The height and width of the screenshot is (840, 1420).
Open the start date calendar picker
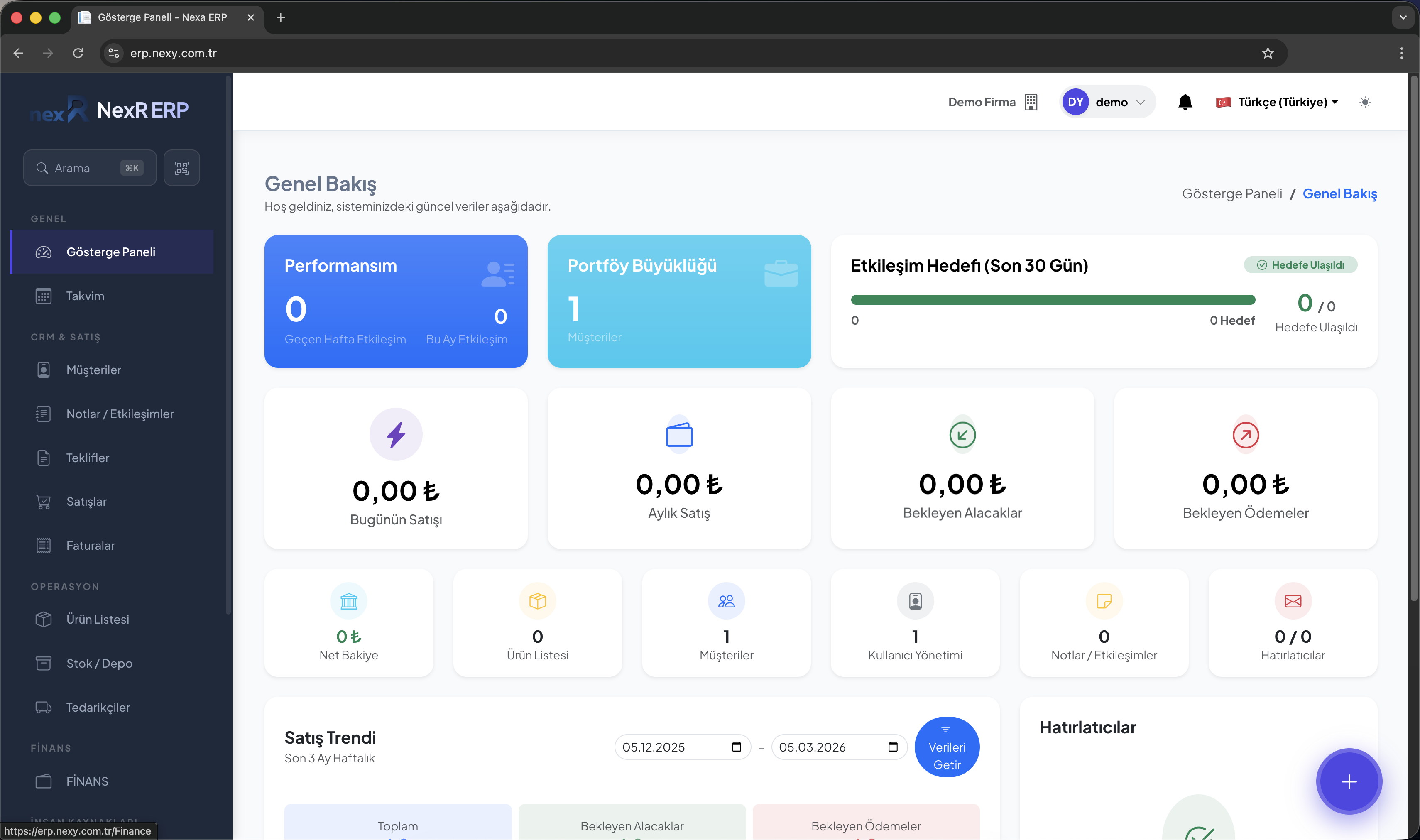pos(736,747)
